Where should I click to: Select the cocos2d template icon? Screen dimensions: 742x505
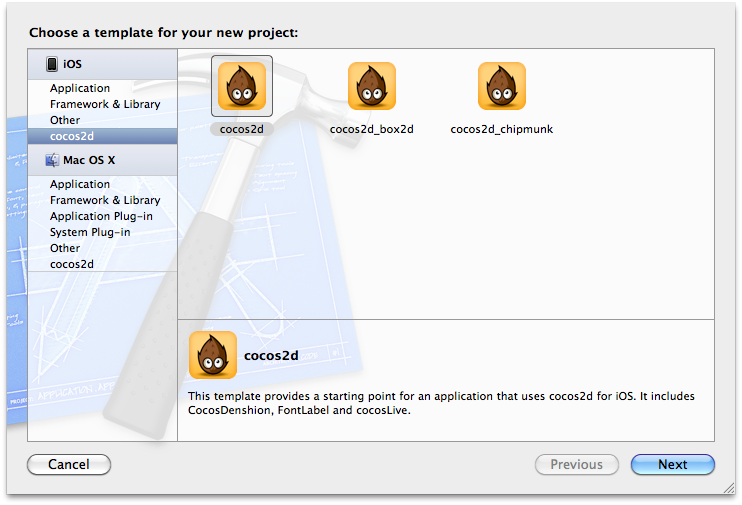pyautogui.click(x=241, y=85)
